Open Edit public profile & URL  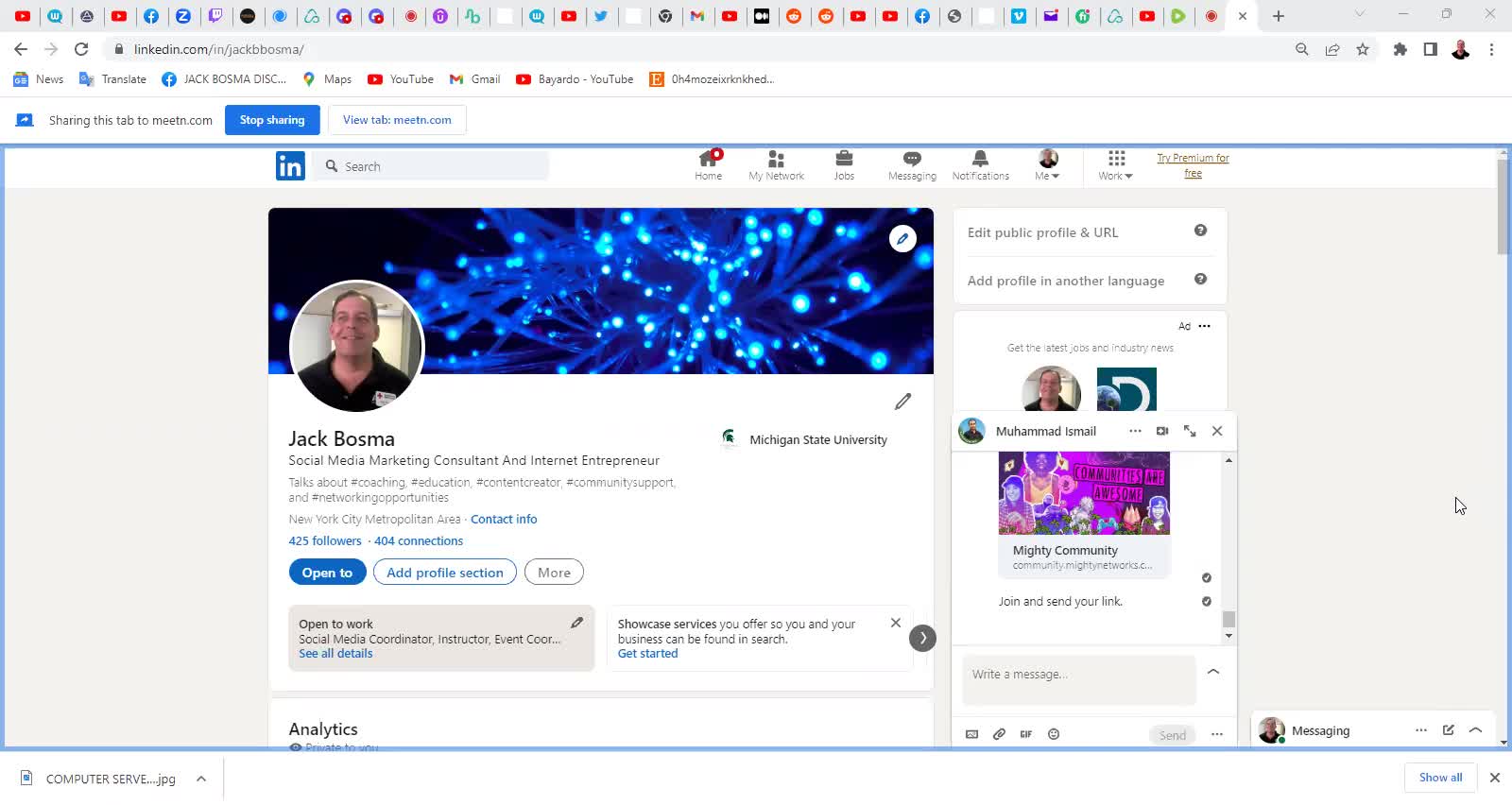1042,232
